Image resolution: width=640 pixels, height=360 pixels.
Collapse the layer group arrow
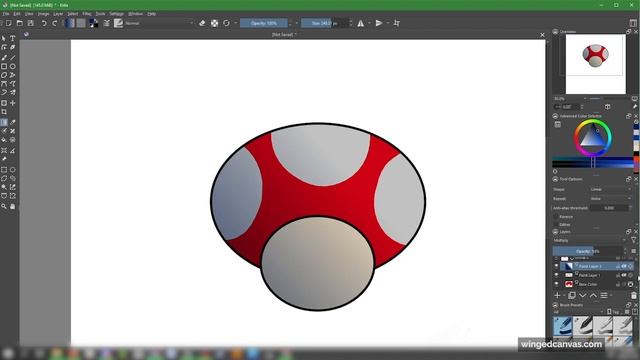tap(572, 259)
